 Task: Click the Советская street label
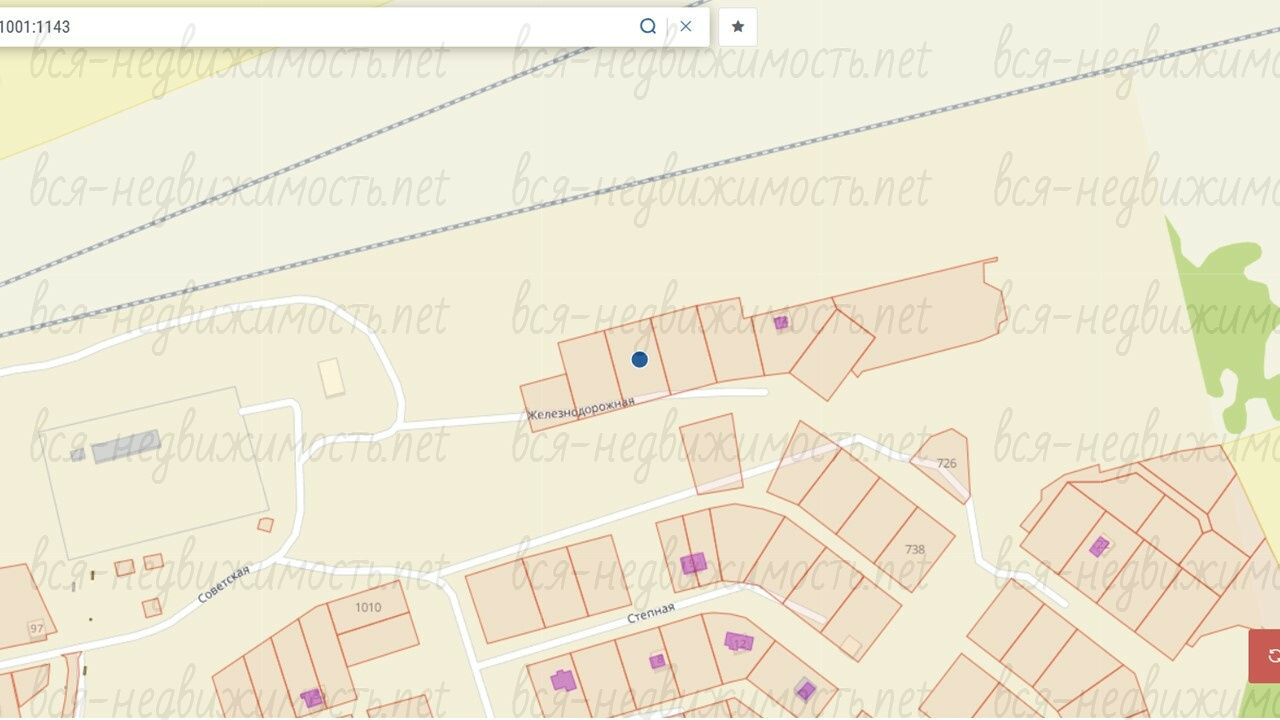pos(223,583)
